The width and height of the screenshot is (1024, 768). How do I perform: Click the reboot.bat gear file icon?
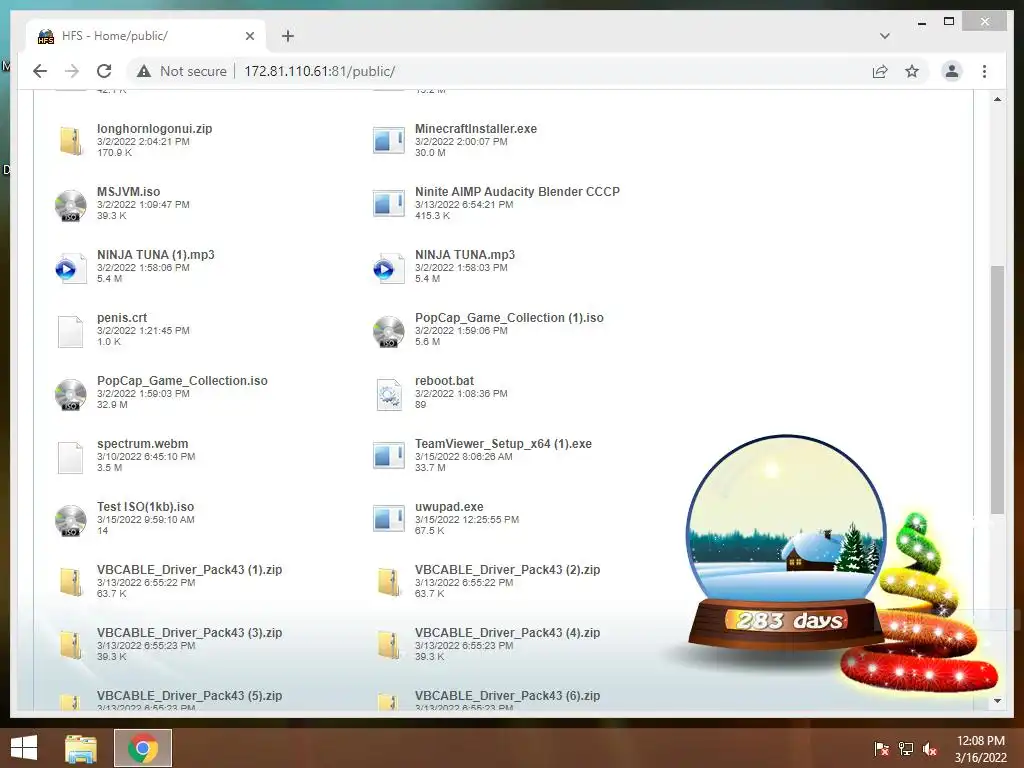click(x=389, y=394)
